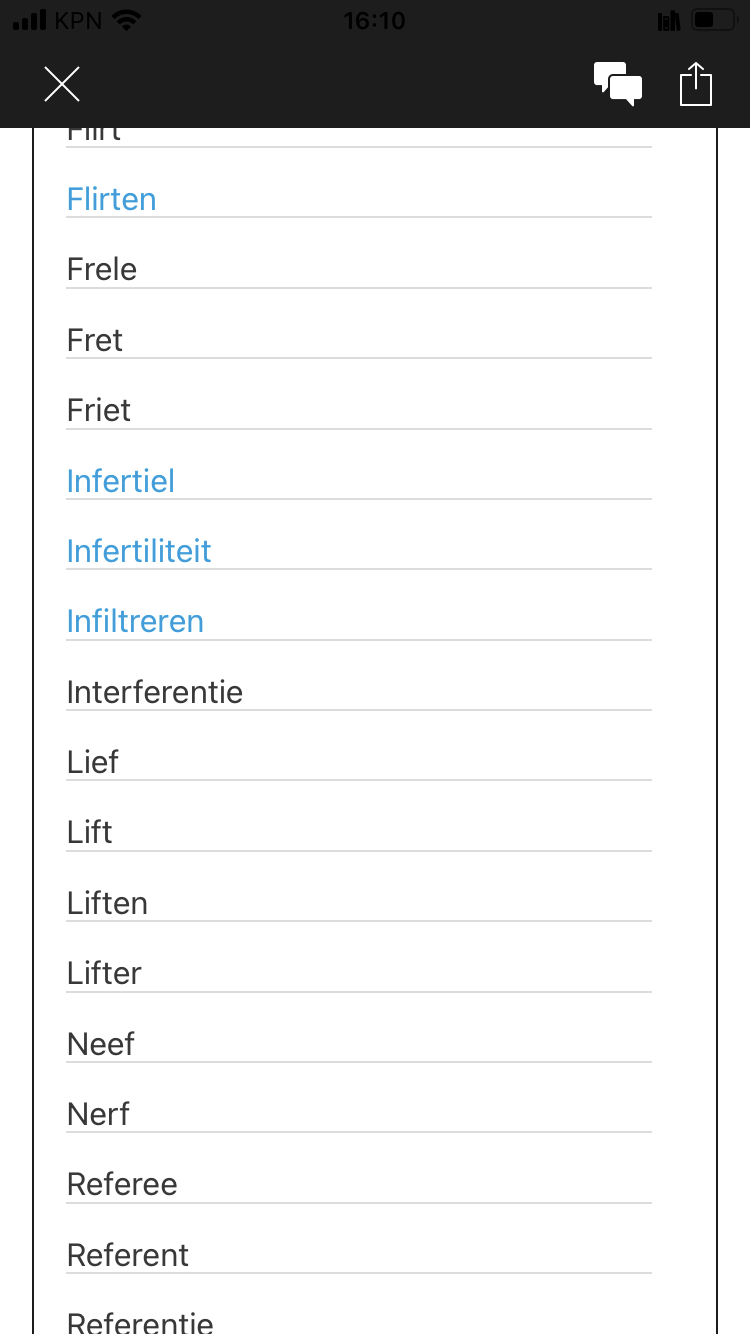750x1334 pixels.
Task: Select the word Friet
Action: [x=99, y=410]
